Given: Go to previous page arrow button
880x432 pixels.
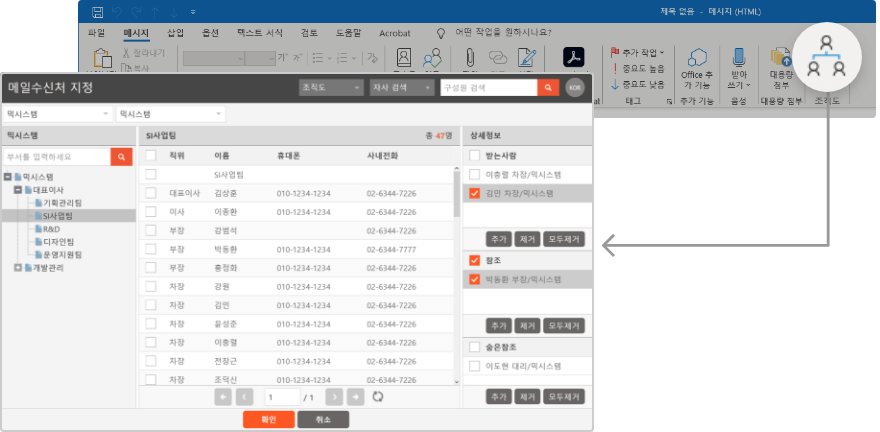Looking at the screenshot, I should [245, 397].
